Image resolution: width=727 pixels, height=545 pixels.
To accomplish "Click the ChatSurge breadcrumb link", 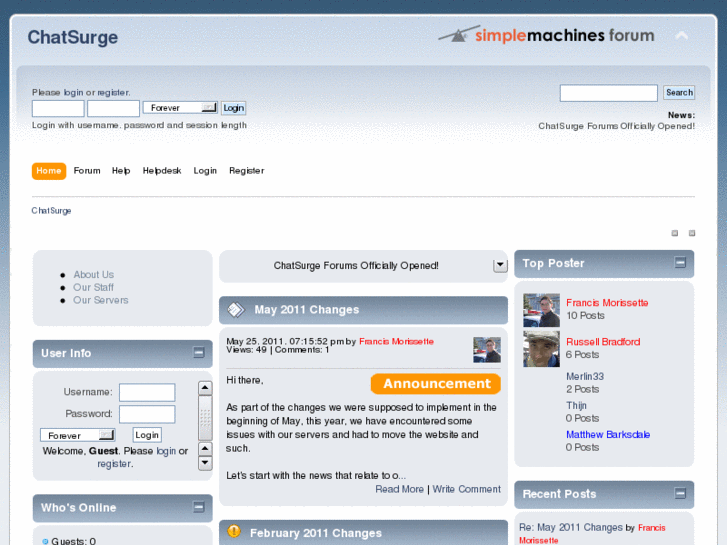I will point(51,211).
